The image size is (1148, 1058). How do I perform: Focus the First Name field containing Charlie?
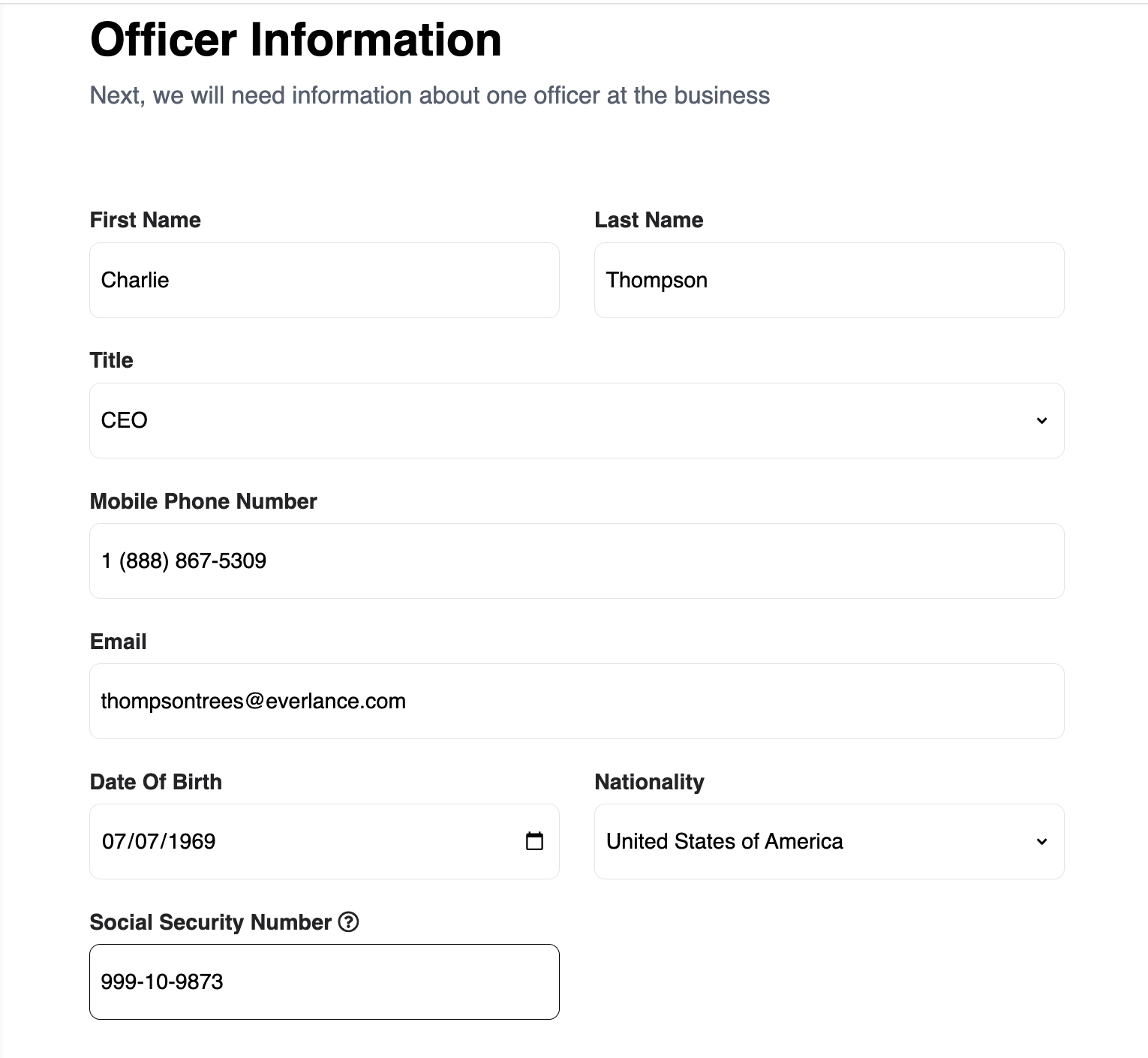[x=324, y=280]
